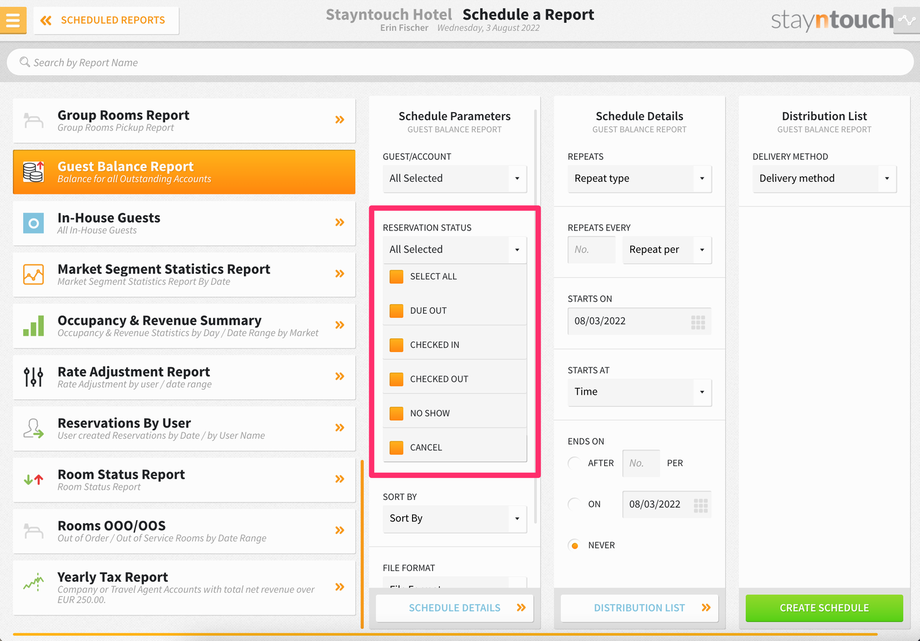Viewport: 920px width, 641px height.
Task: Click arrow chevrons on In-House Guests
Action: [340, 222]
